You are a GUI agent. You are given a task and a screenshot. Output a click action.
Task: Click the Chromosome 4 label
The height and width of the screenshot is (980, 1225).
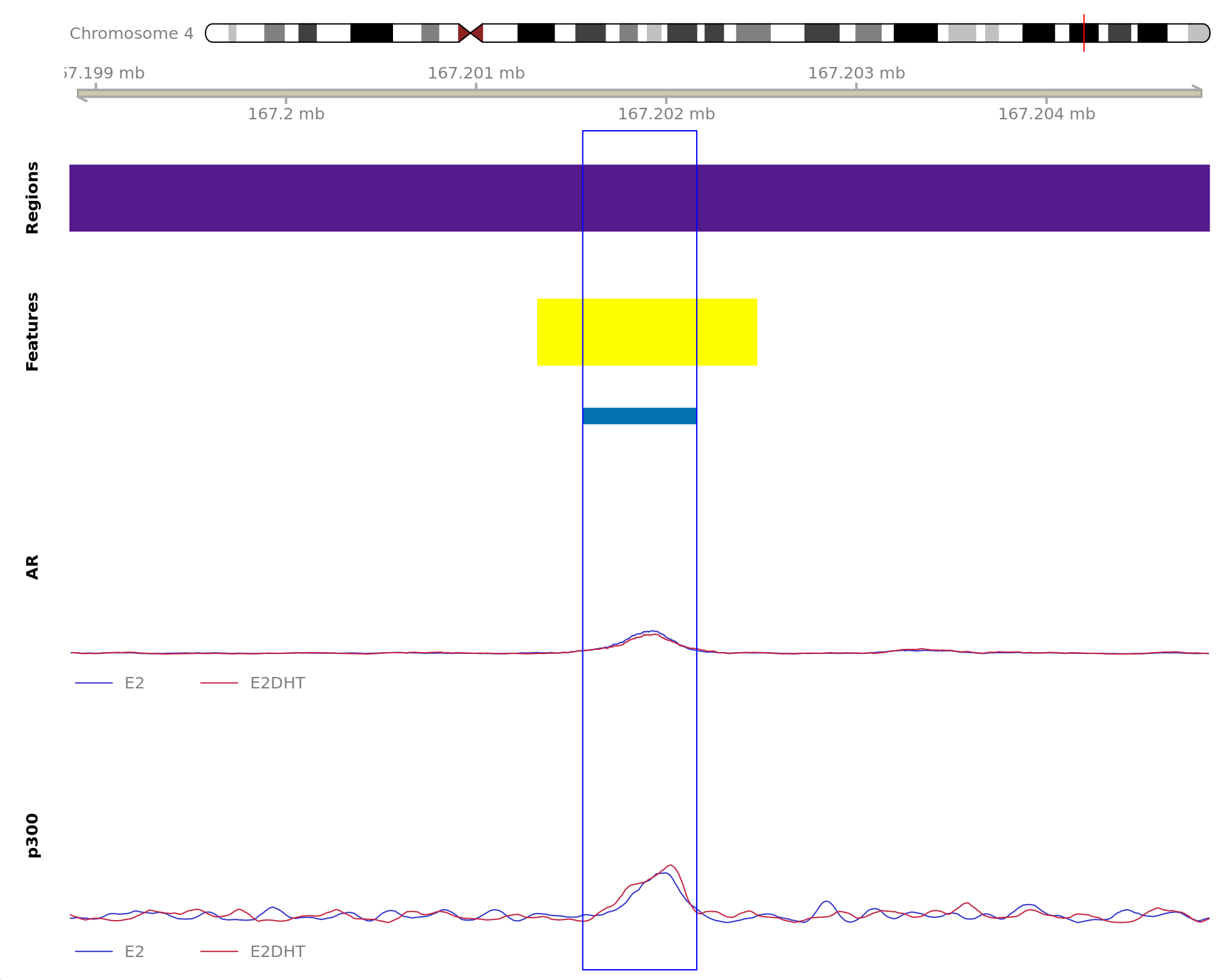coord(131,33)
